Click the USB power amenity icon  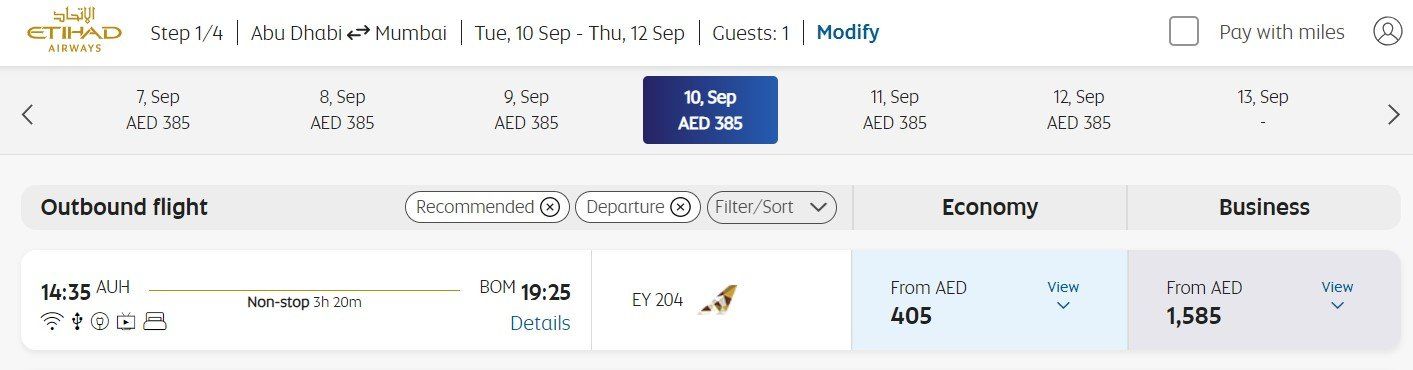pyautogui.click(x=77, y=322)
